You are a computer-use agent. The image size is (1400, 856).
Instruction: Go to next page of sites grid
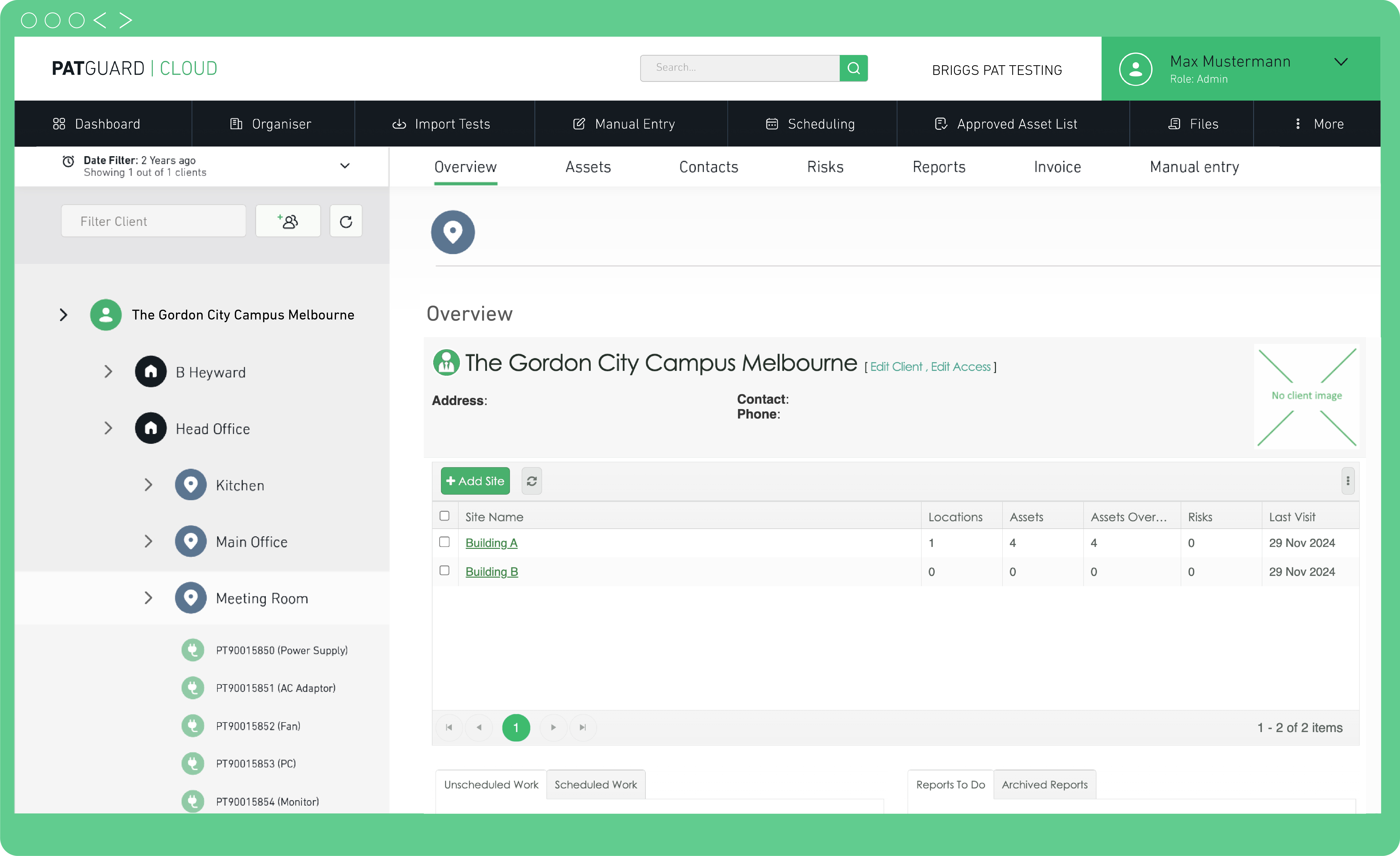click(553, 728)
